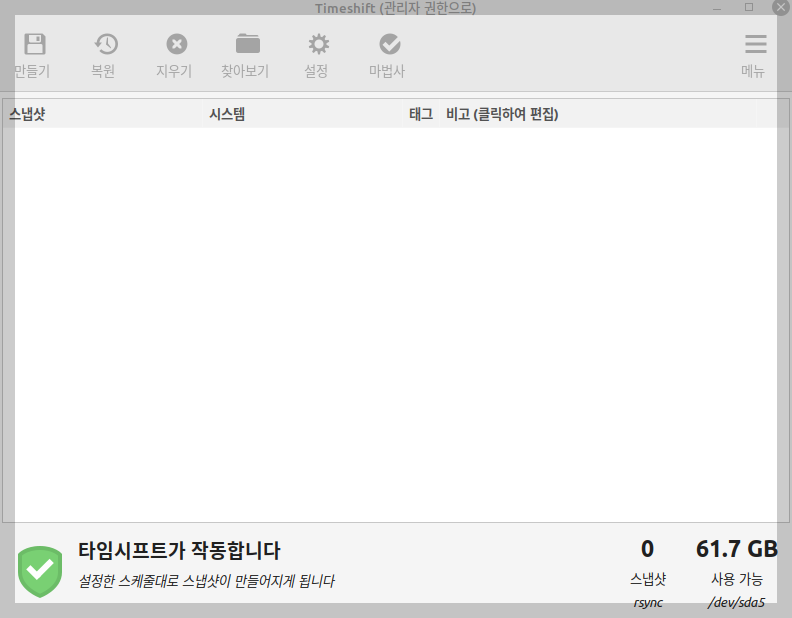Click the 0 스냅샷 count
This screenshot has height=618, width=792.
pyautogui.click(x=648, y=549)
